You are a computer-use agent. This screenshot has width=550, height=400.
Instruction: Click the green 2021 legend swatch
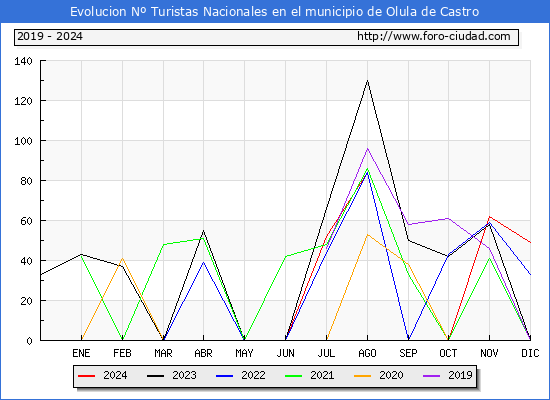(294, 376)
